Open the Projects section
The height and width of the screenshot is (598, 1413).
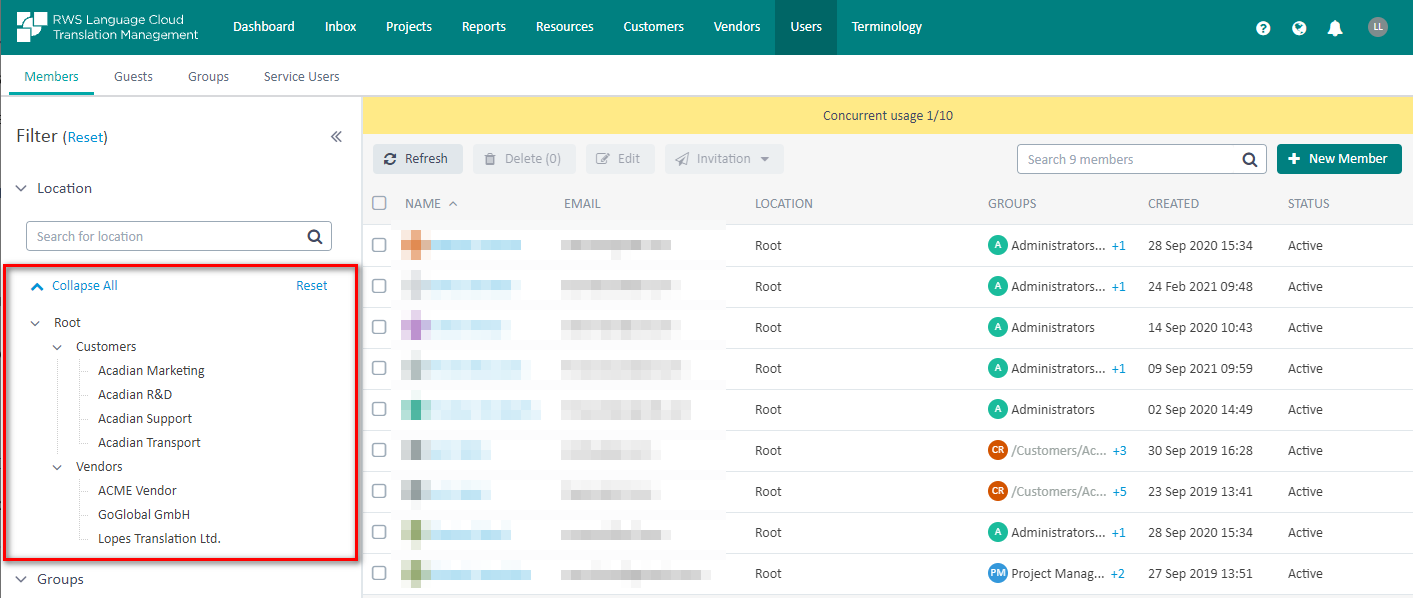(409, 27)
